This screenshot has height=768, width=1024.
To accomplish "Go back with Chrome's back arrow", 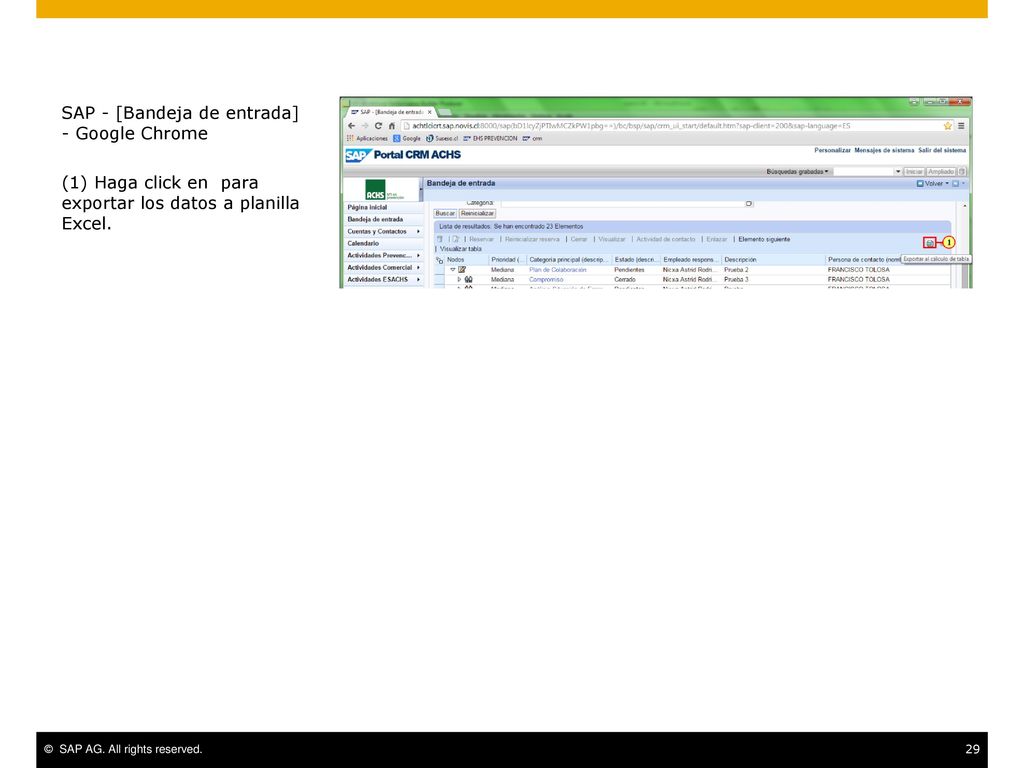I will coord(351,126).
